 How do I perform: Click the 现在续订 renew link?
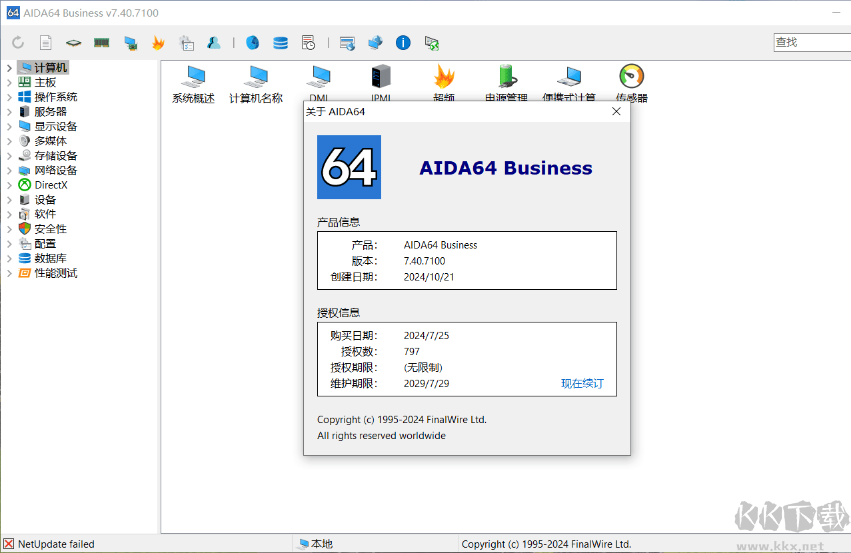pyautogui.click(x=582, y=384)
